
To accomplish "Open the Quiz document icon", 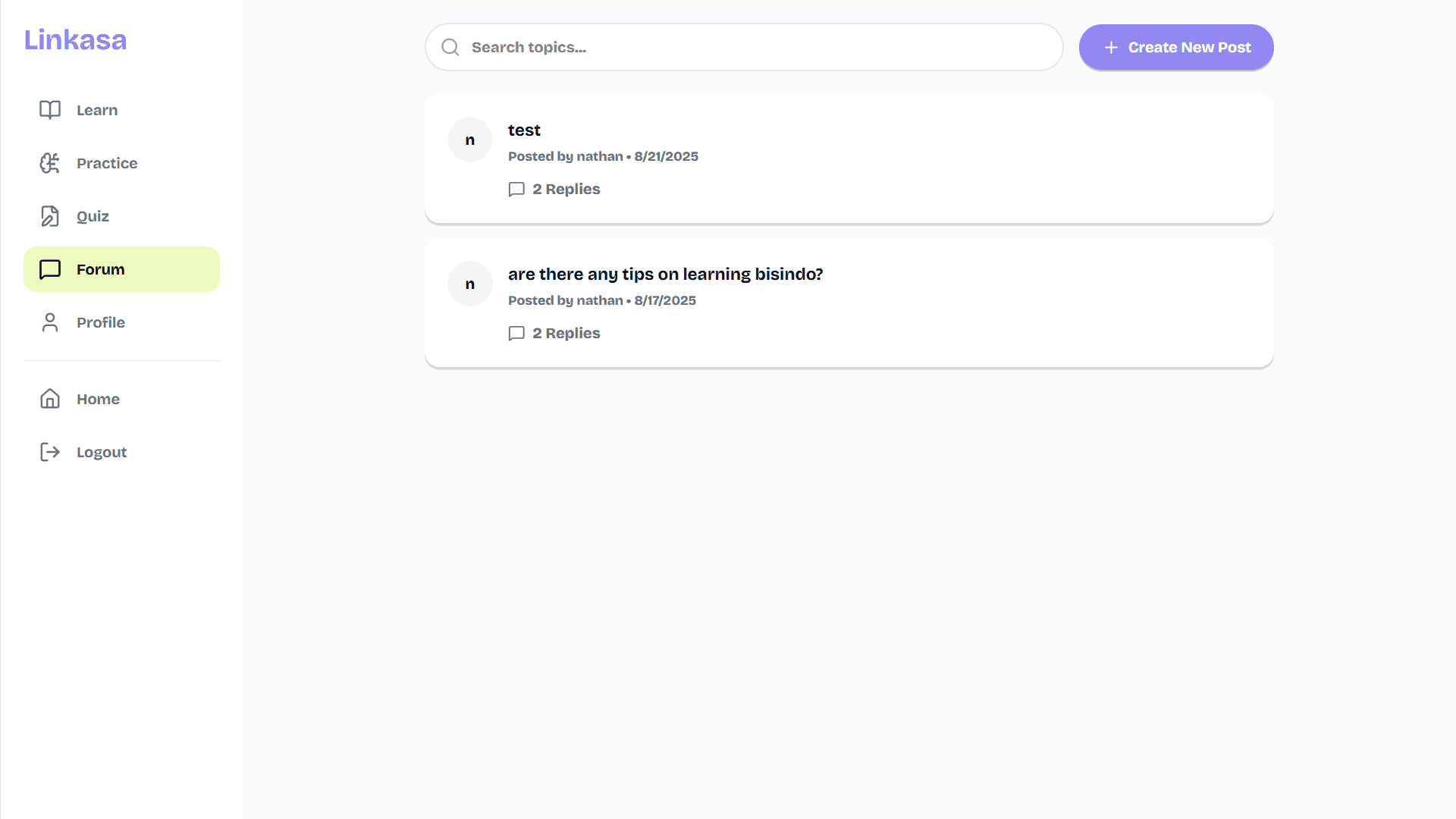I will pos(49,216).
